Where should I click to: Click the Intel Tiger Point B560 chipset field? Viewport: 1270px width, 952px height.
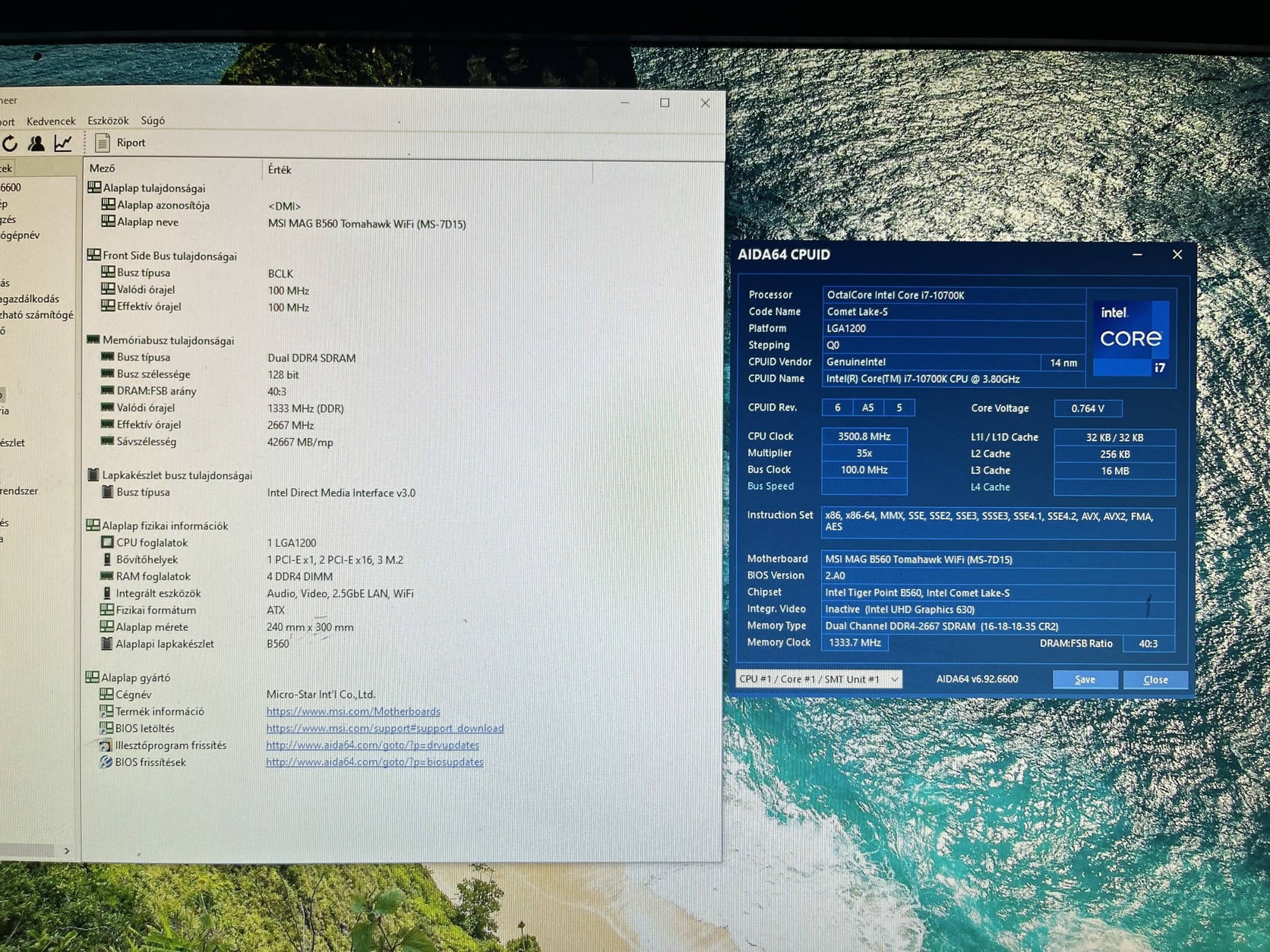(998, 592)
